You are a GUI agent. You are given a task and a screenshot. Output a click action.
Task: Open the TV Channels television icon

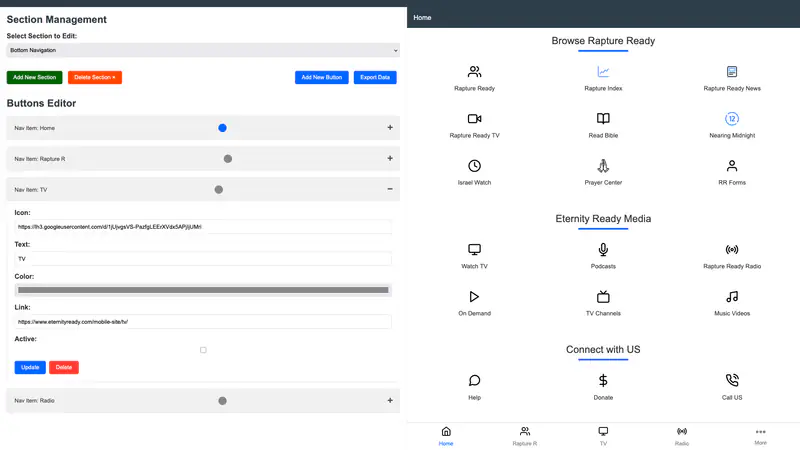603,296
